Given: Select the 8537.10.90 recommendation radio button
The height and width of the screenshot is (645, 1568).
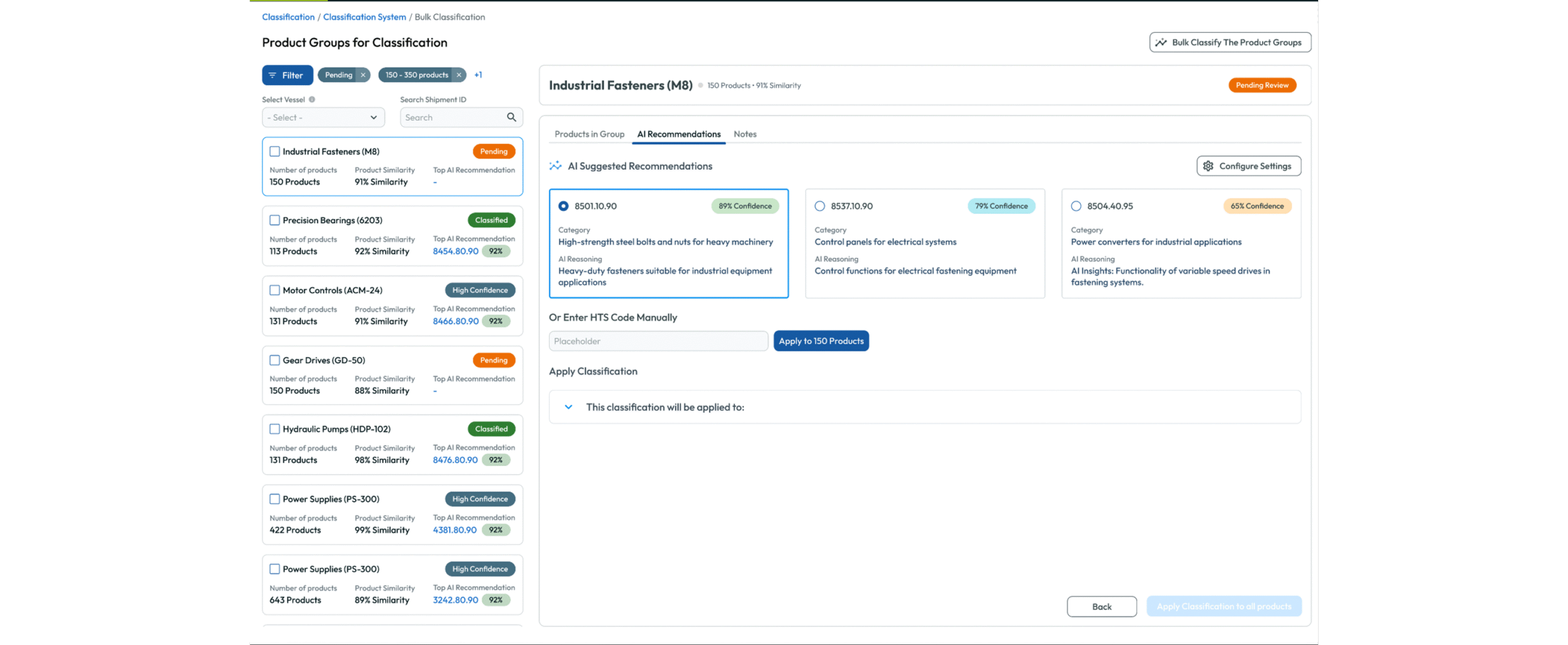Looking at the screenshot, I should 820,206.
